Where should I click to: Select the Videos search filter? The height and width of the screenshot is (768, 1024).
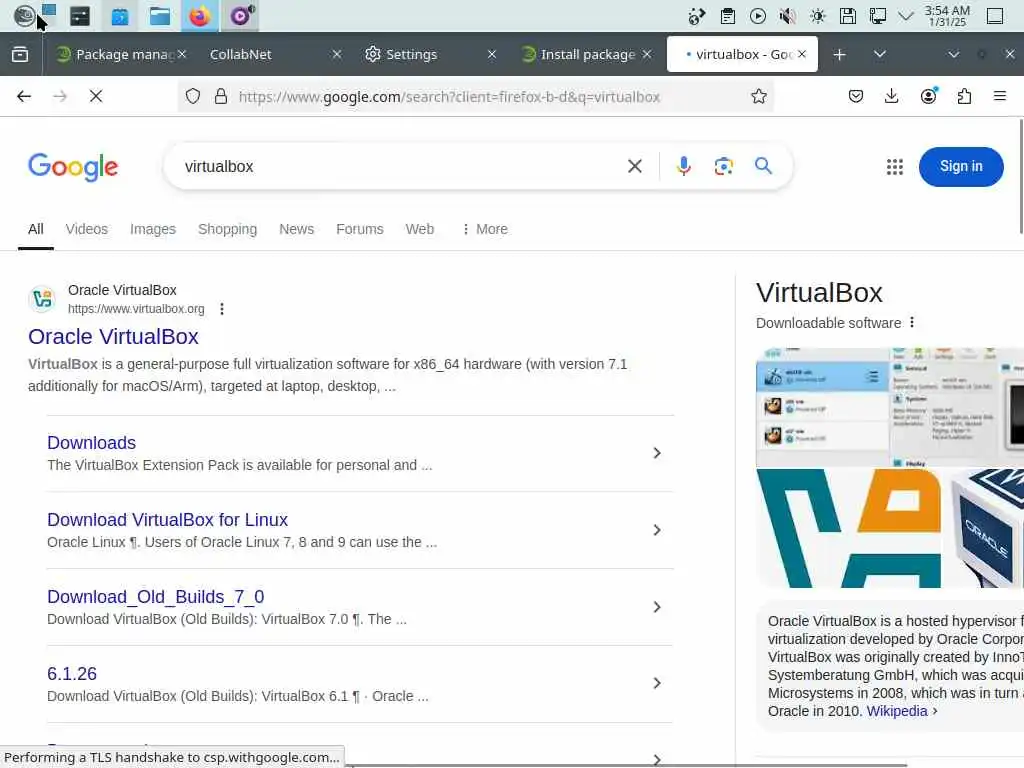[86, 229]
